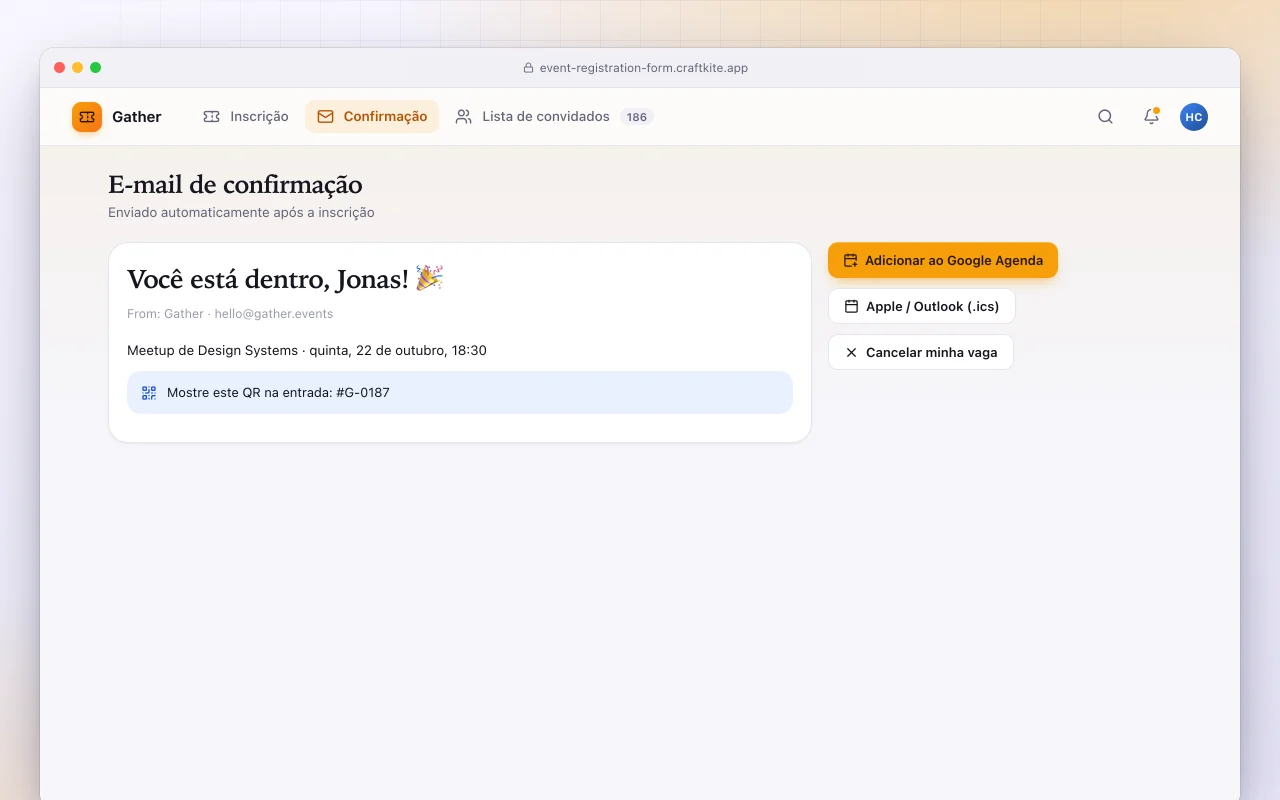
Task: Maximize the window with the green button
Action: pyautogui.click(x=96, y=68)
